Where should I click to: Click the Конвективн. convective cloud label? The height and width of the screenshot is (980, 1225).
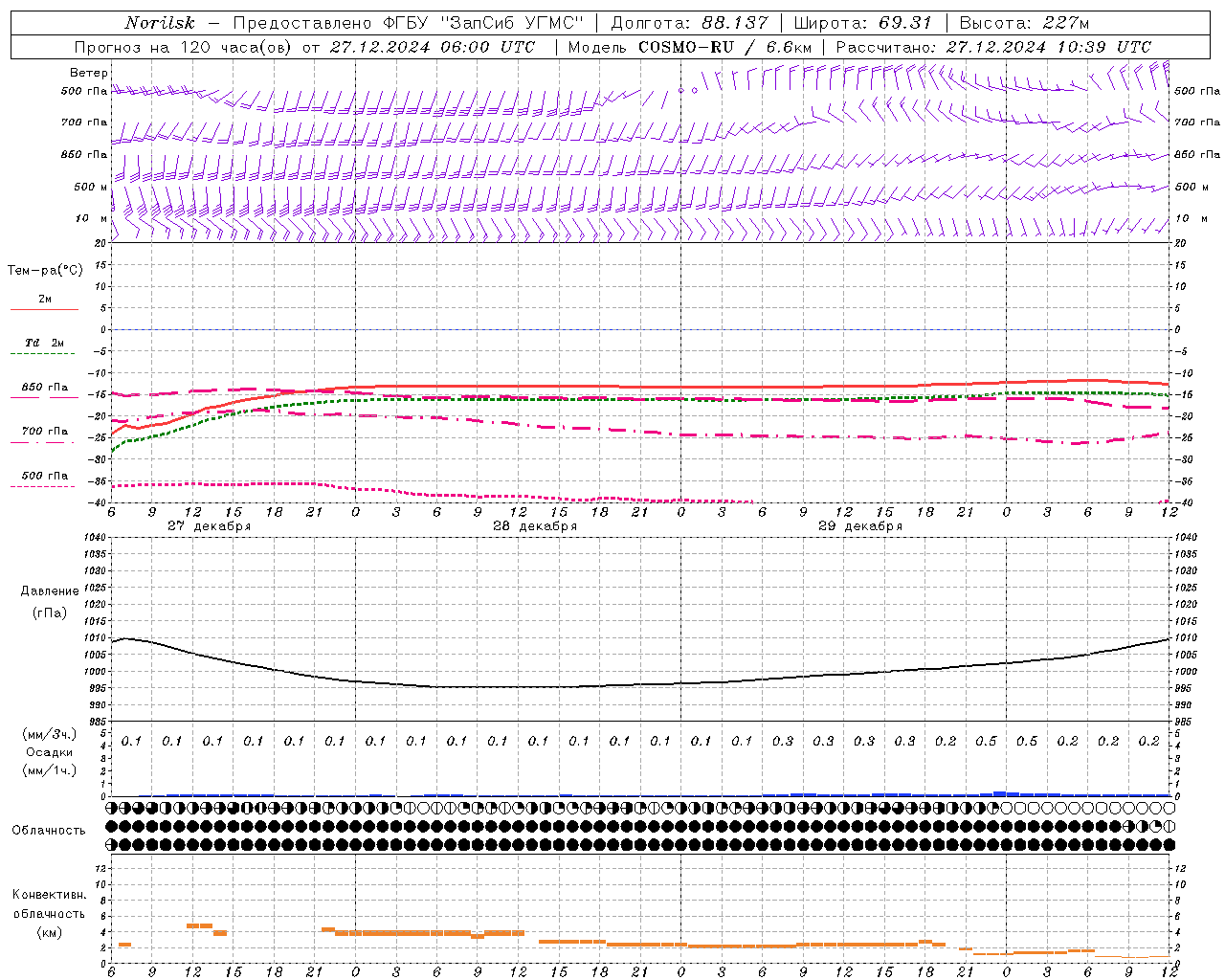click(49, 895)
